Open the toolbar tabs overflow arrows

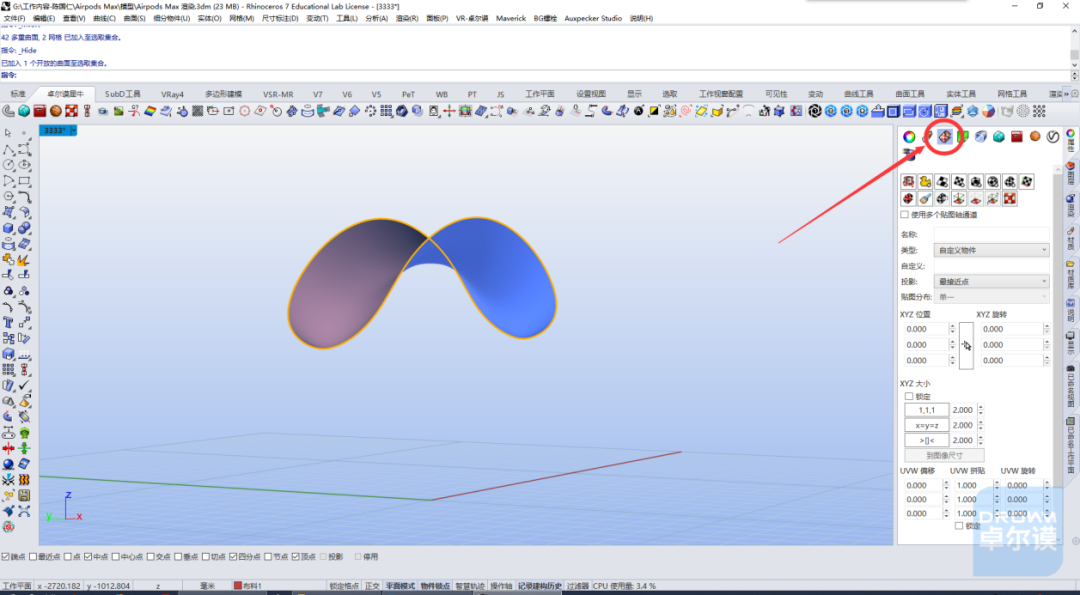click(x=1066, y=94)
